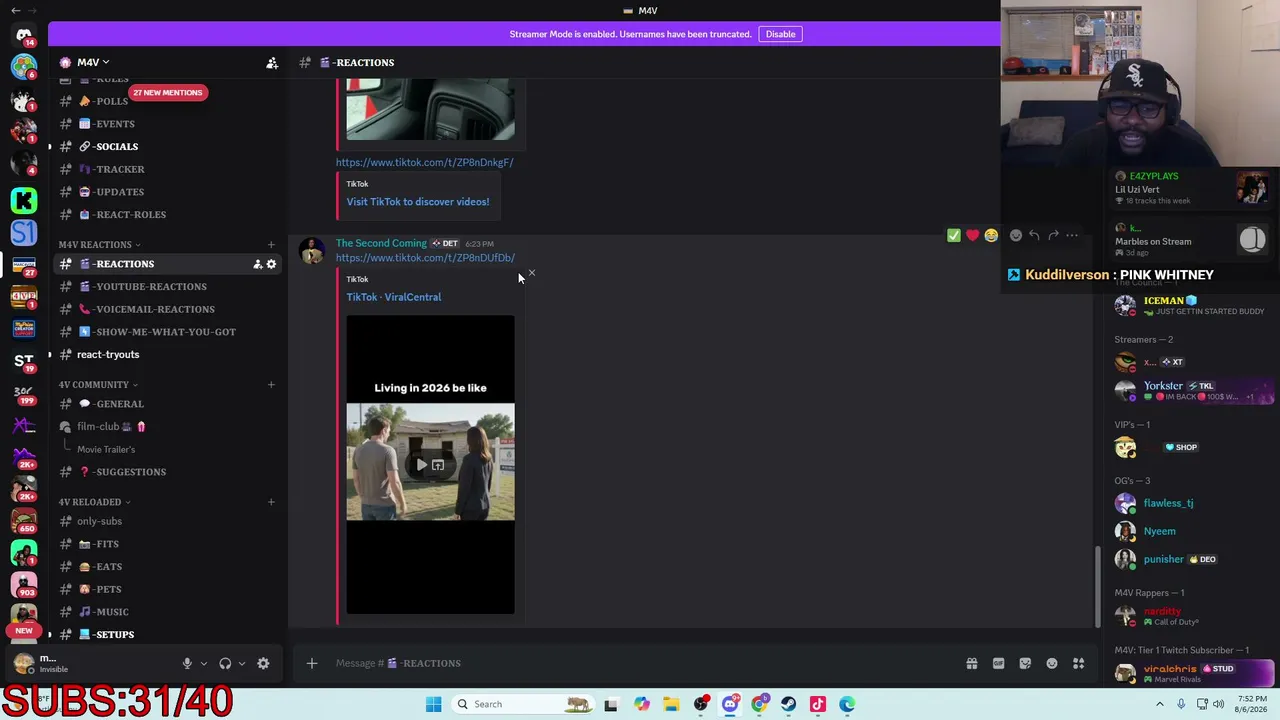Create a channel in 4V COMMUNITY
1280x720 pixels.
[271, 385]
